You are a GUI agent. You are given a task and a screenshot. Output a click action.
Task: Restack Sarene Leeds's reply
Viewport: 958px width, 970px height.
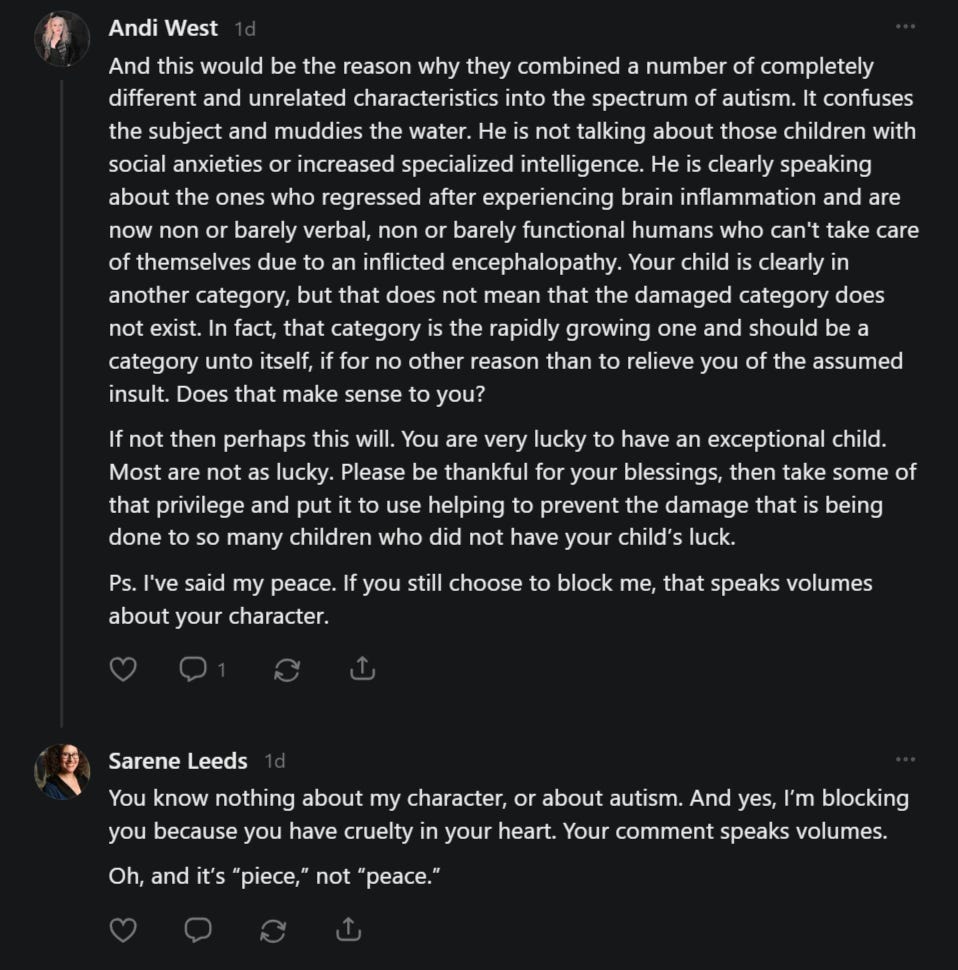pos(273,931)
